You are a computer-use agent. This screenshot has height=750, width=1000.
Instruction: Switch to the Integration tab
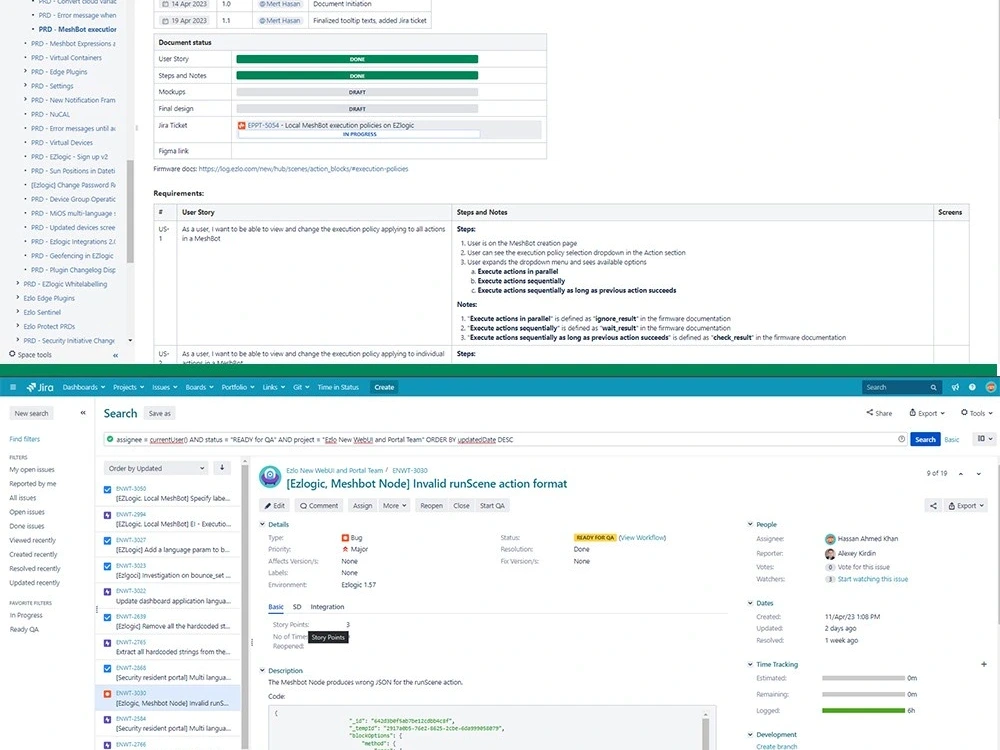pyautogui.click(x=327, y=607)
